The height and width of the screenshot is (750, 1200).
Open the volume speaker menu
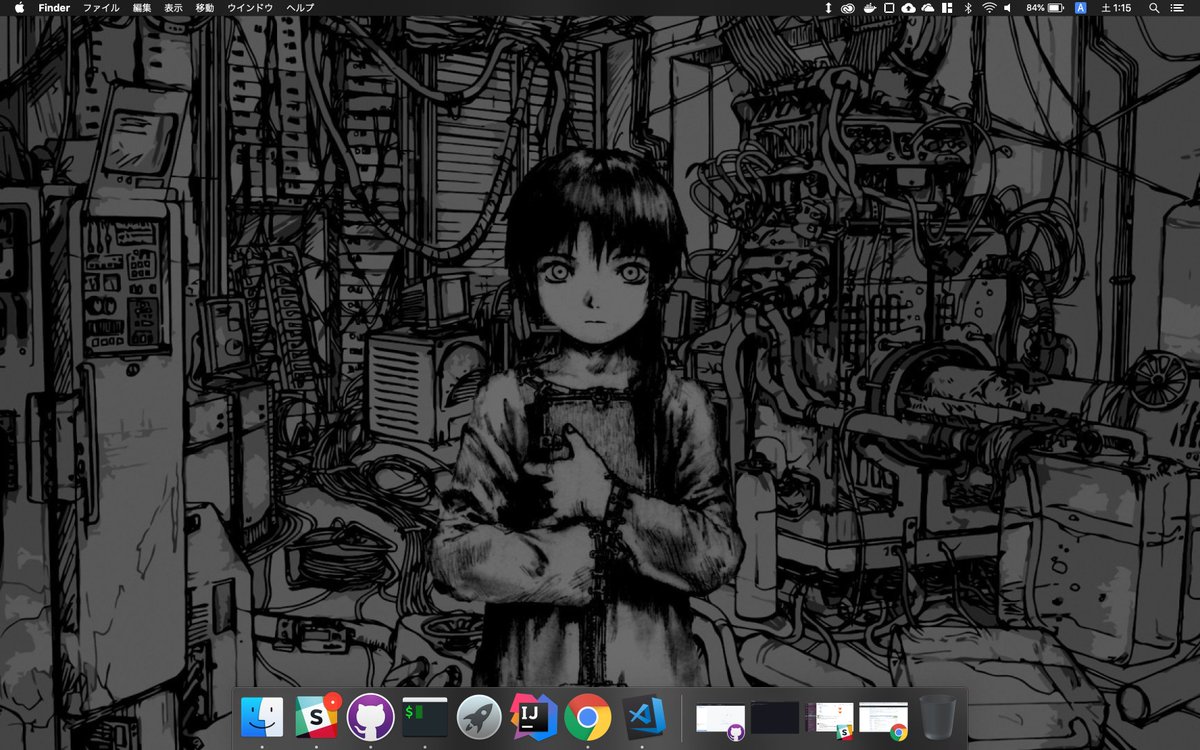click(x=1008, y=8)
